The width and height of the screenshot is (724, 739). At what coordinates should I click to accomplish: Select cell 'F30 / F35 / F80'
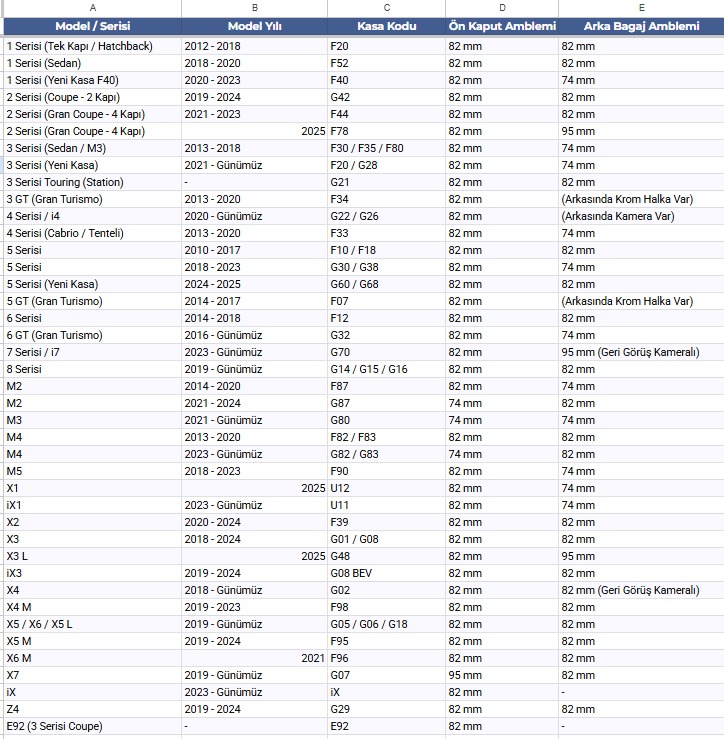pos(387,148)
